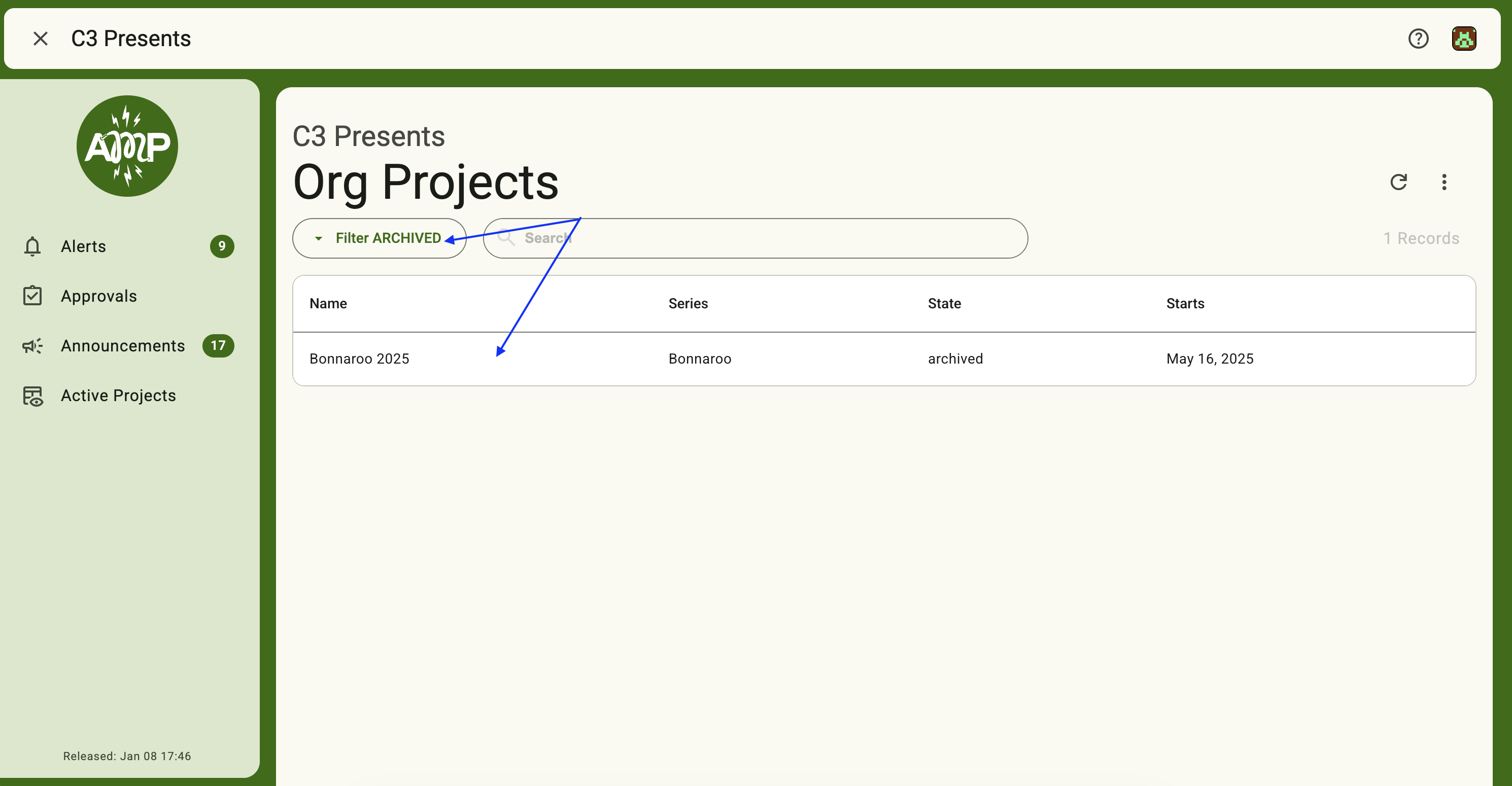Click the AMP logo in the sidebar
Viewport: 1512px width, 786px height.
pos(127,146)
